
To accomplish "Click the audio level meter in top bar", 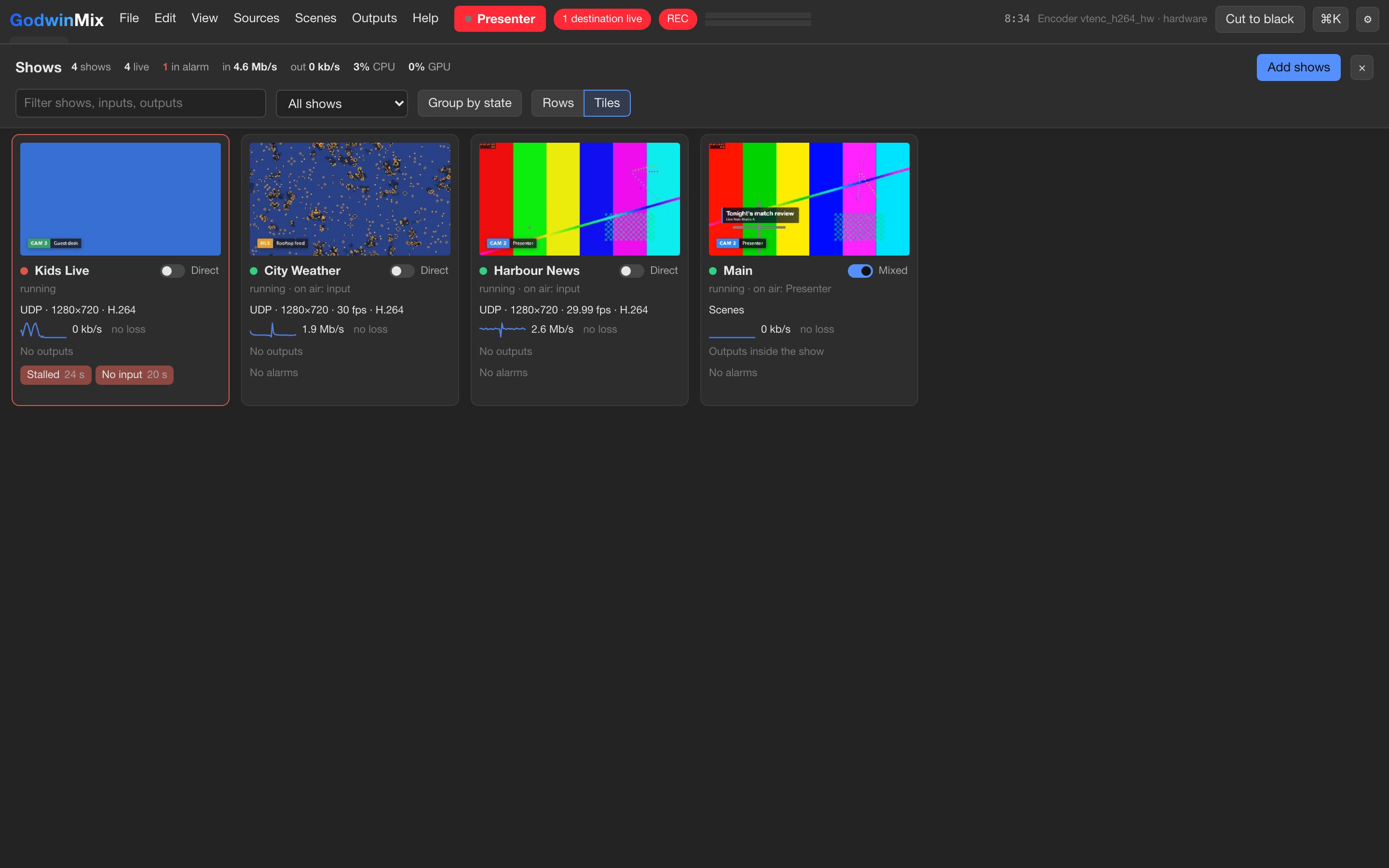I will [758, 19].
